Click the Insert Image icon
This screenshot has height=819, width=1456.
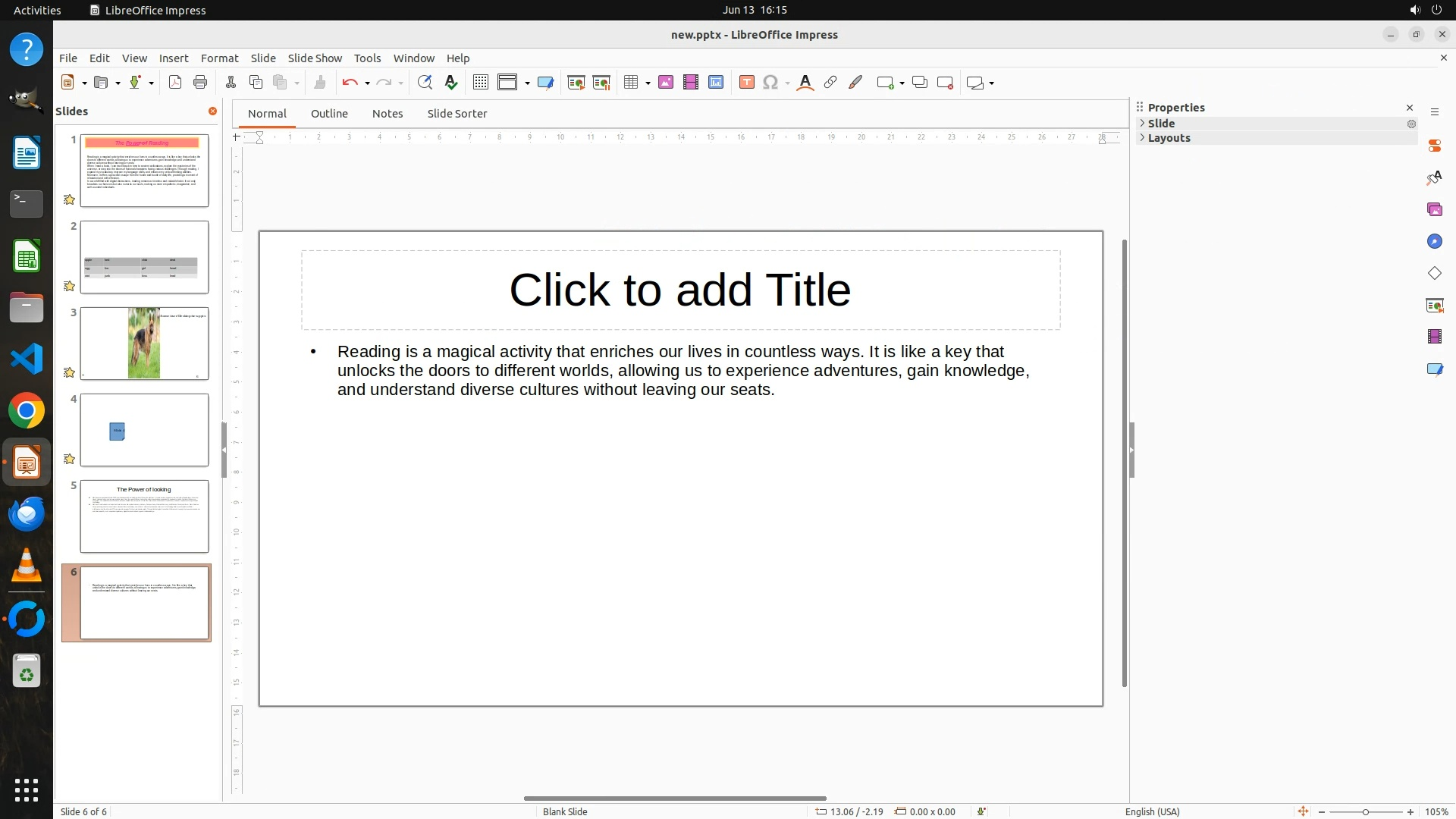pos(666,83)
